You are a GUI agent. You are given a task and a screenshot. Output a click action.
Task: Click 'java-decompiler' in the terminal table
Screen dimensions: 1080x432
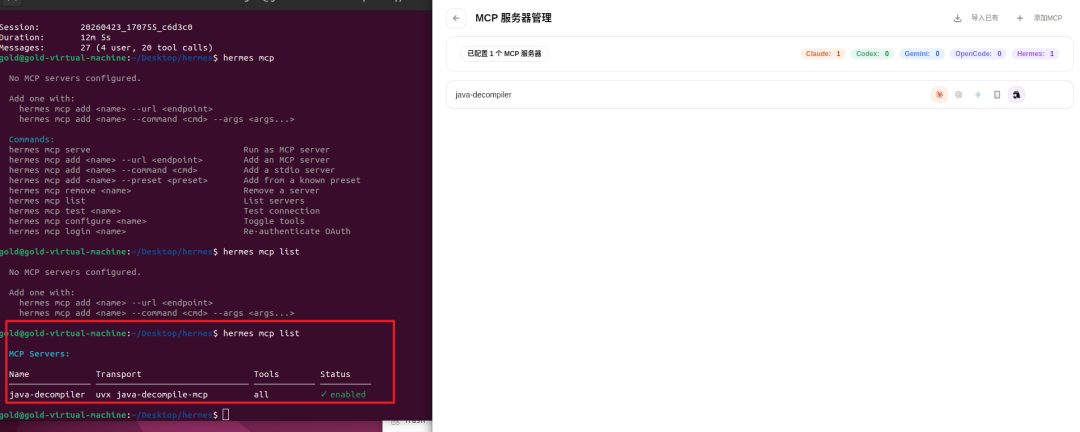point(47,395)
